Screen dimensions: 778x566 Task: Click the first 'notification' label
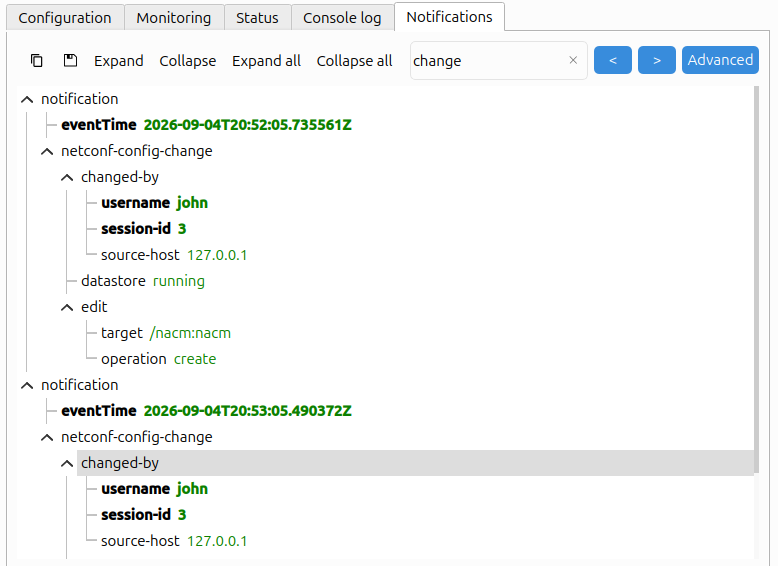[x=80, y=99]
